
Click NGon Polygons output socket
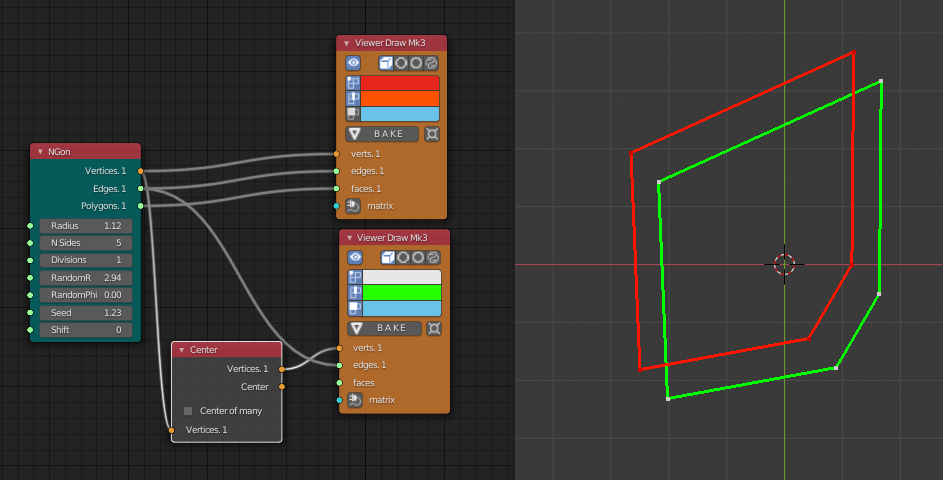(141, 206)
